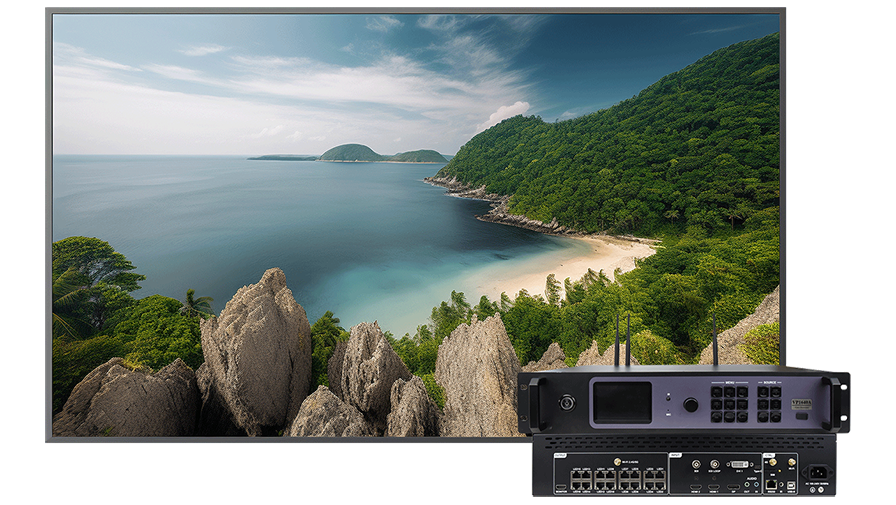Screen dimensions: 896x505
Task: Click the distant island on the display
Action: 352,153
